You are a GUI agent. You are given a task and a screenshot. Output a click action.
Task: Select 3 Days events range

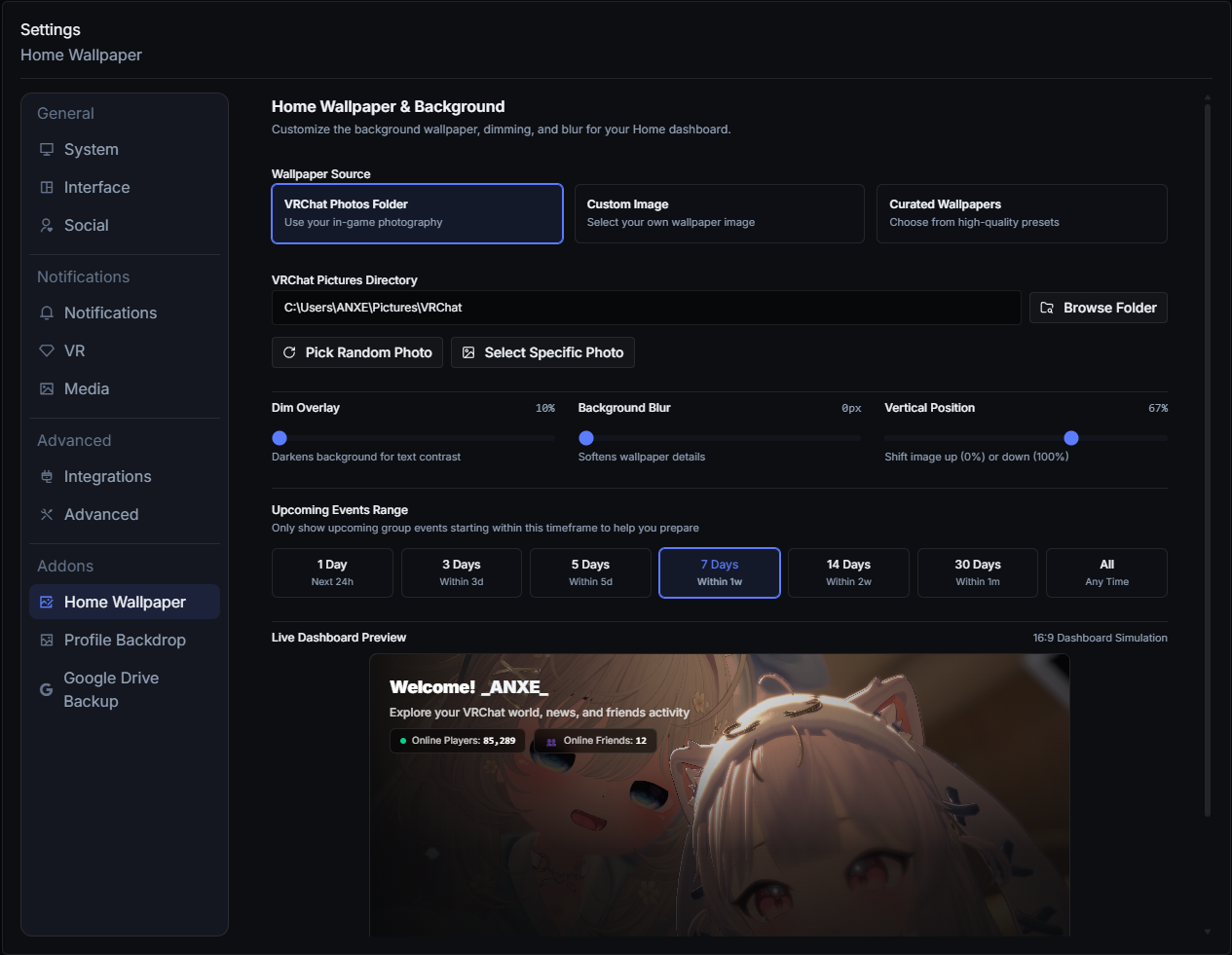coord(462,572)
